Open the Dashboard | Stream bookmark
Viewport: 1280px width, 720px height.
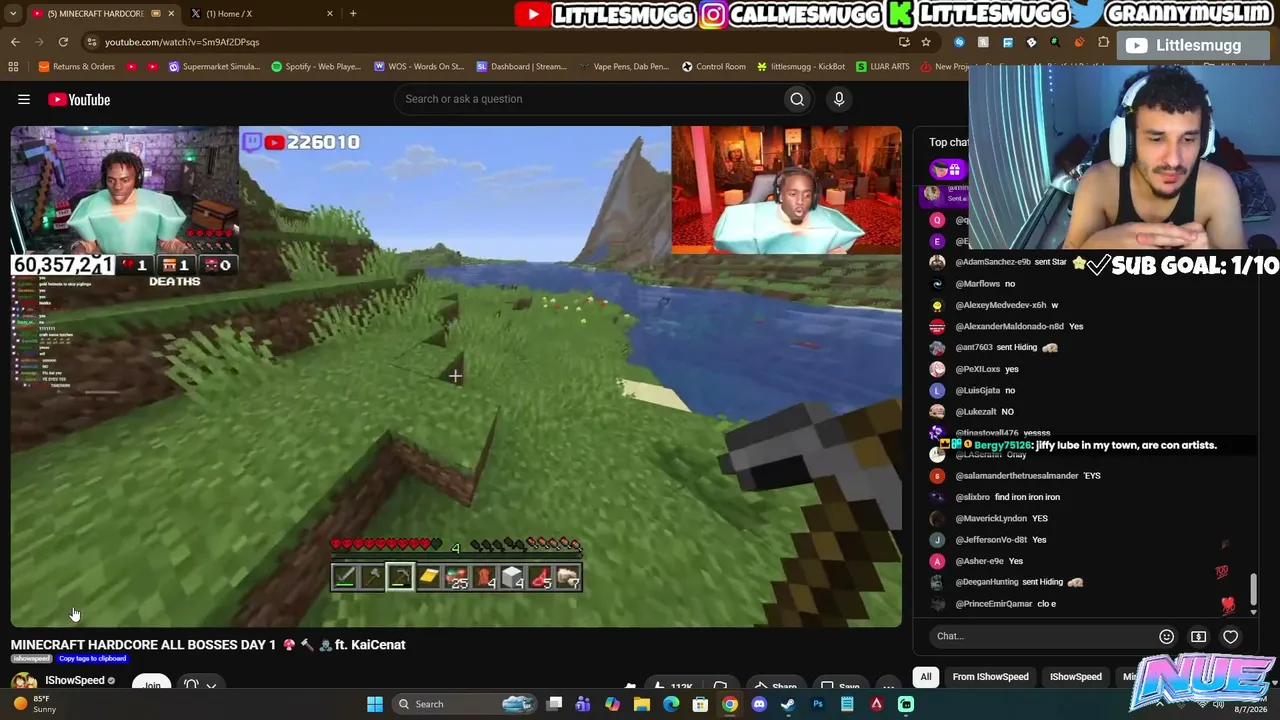pos(522,67)
